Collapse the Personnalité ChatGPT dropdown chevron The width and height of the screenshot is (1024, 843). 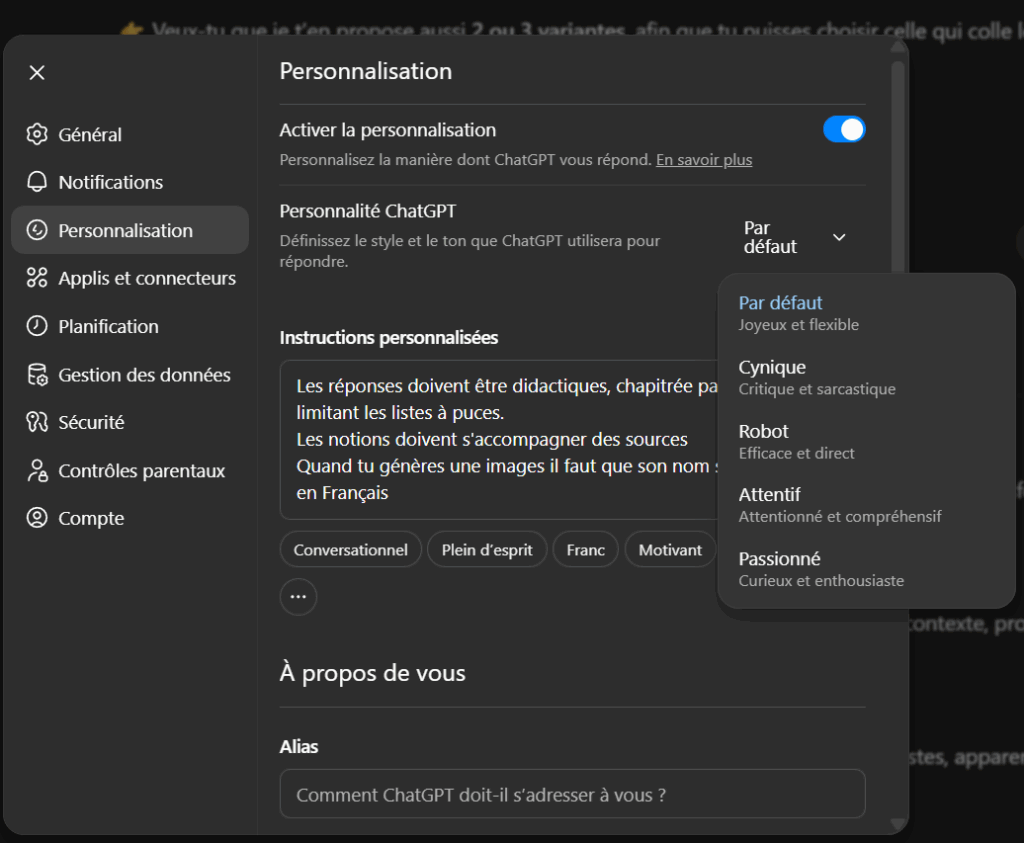coord(839,237)
